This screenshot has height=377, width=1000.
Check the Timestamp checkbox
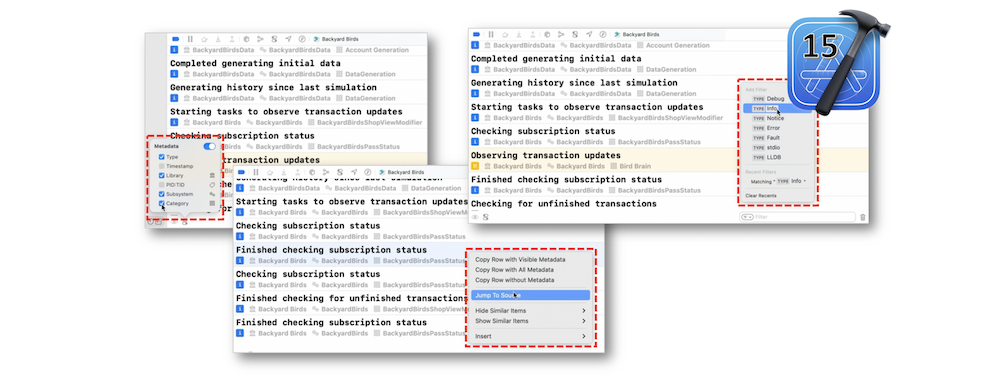162,166
